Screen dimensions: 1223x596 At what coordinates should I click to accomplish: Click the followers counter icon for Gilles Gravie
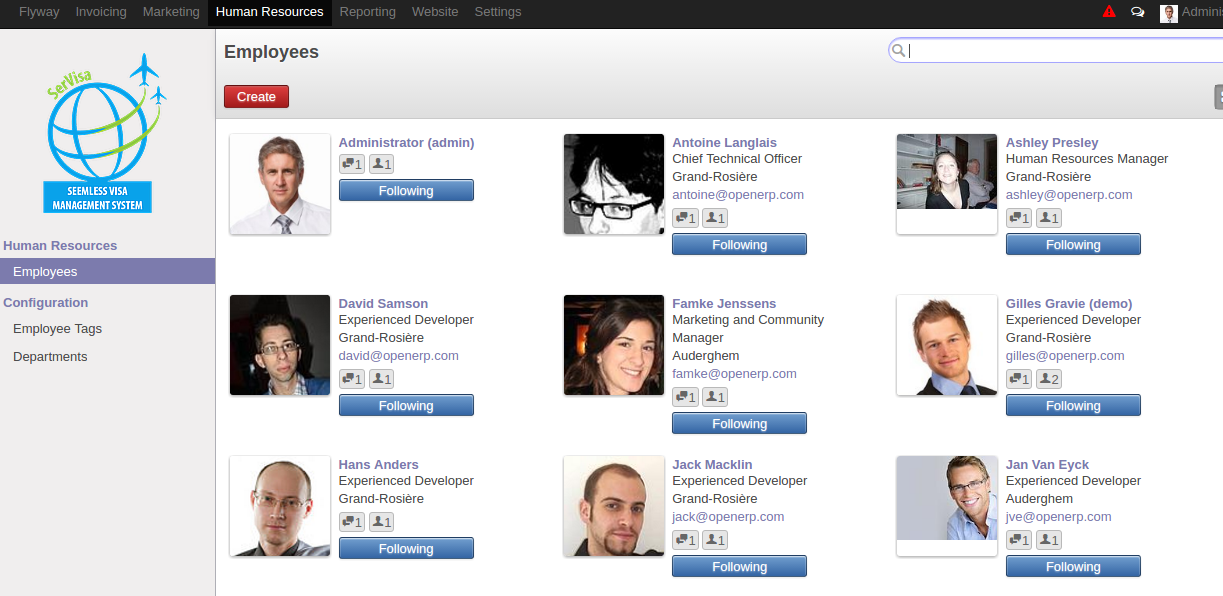tap(1049, 379)
